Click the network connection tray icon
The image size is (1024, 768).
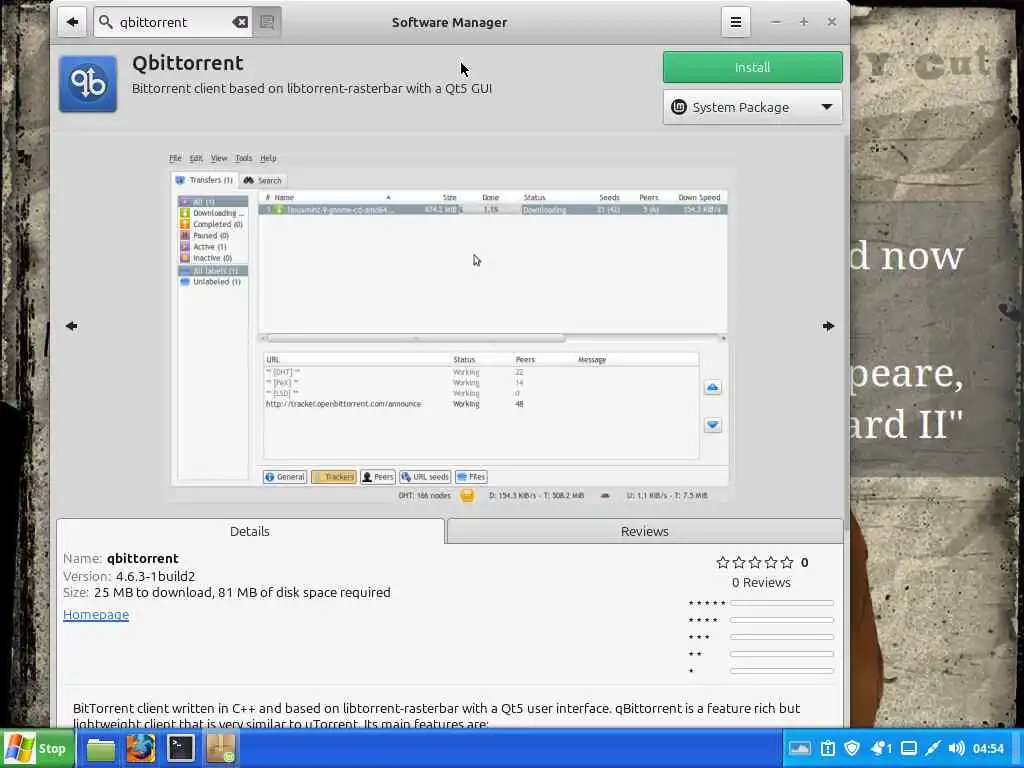[933, 748]
